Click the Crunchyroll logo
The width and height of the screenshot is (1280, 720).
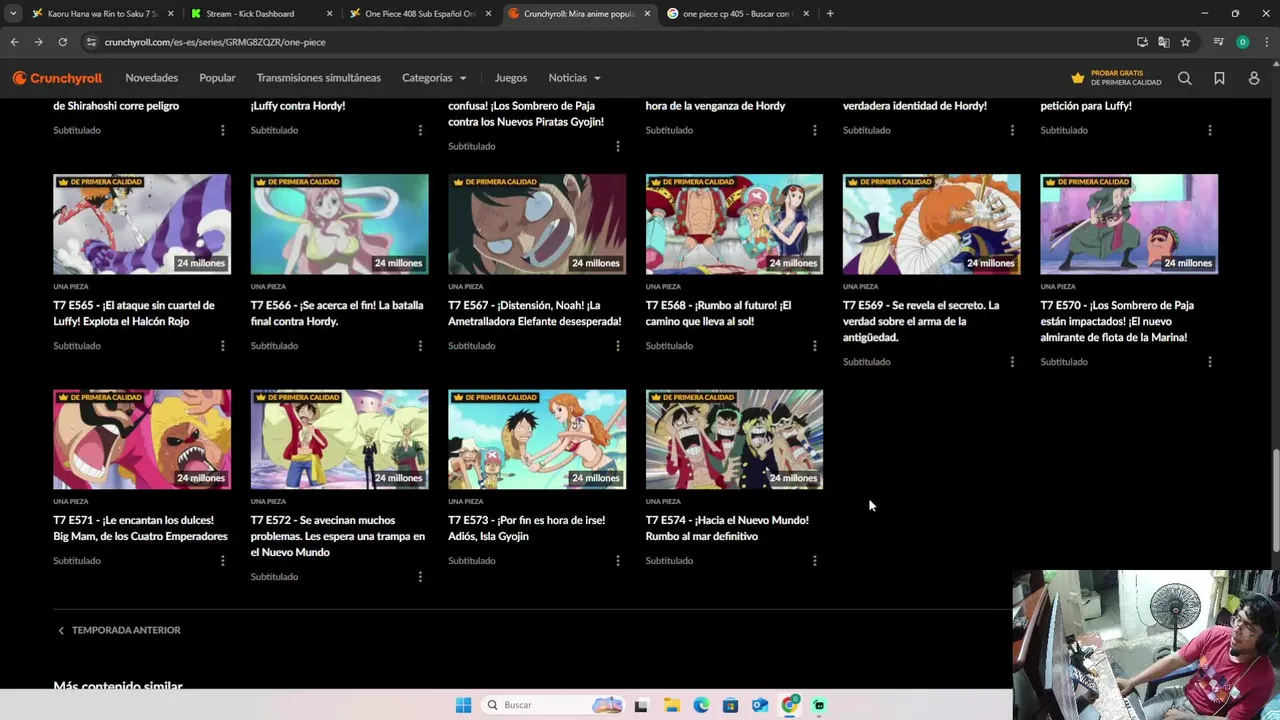tap(57, 78)
